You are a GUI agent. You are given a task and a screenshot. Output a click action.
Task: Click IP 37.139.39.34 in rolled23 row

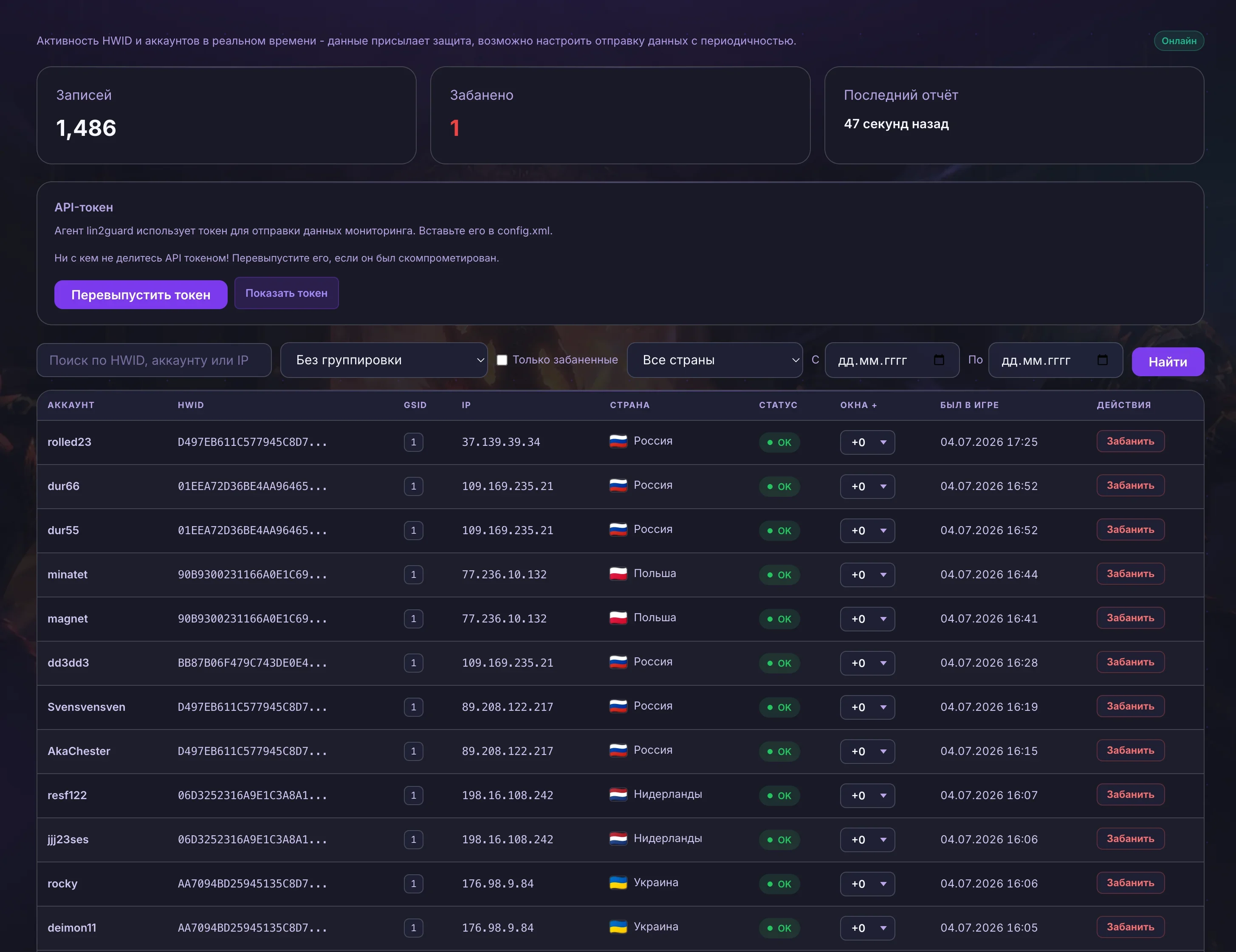(x=501, y=442)
